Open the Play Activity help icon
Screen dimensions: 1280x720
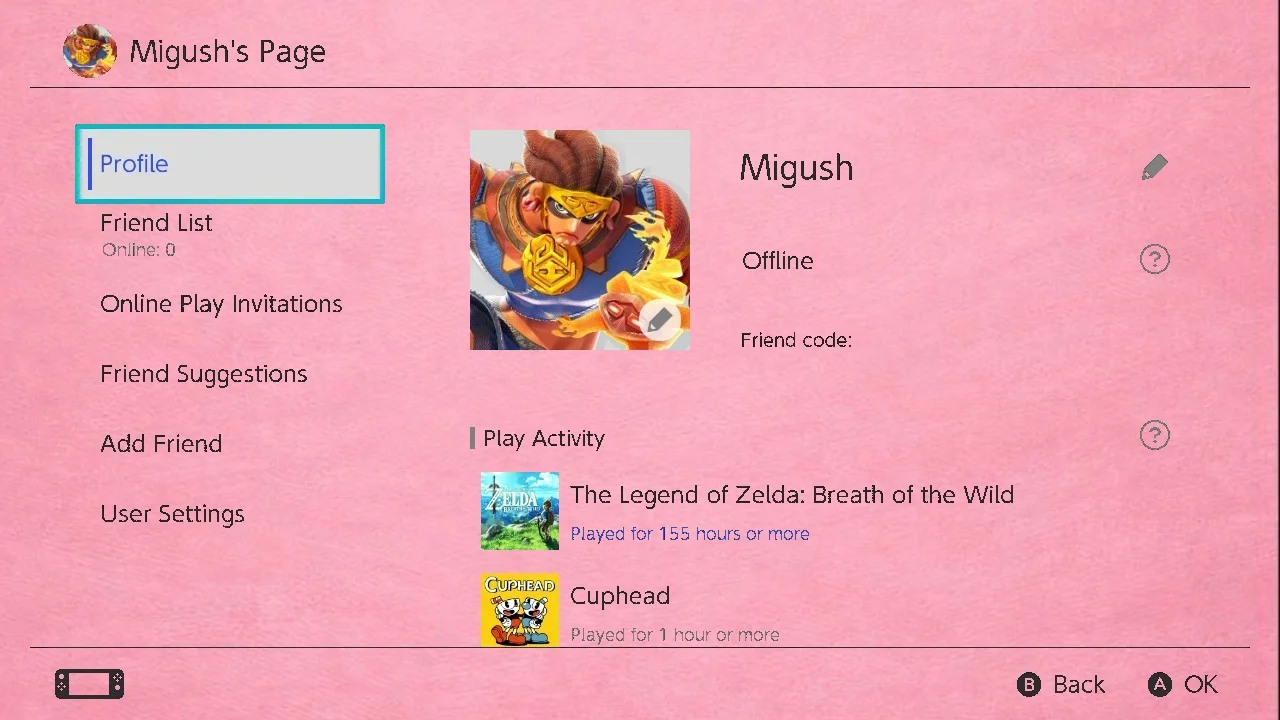coord(1154,435)
